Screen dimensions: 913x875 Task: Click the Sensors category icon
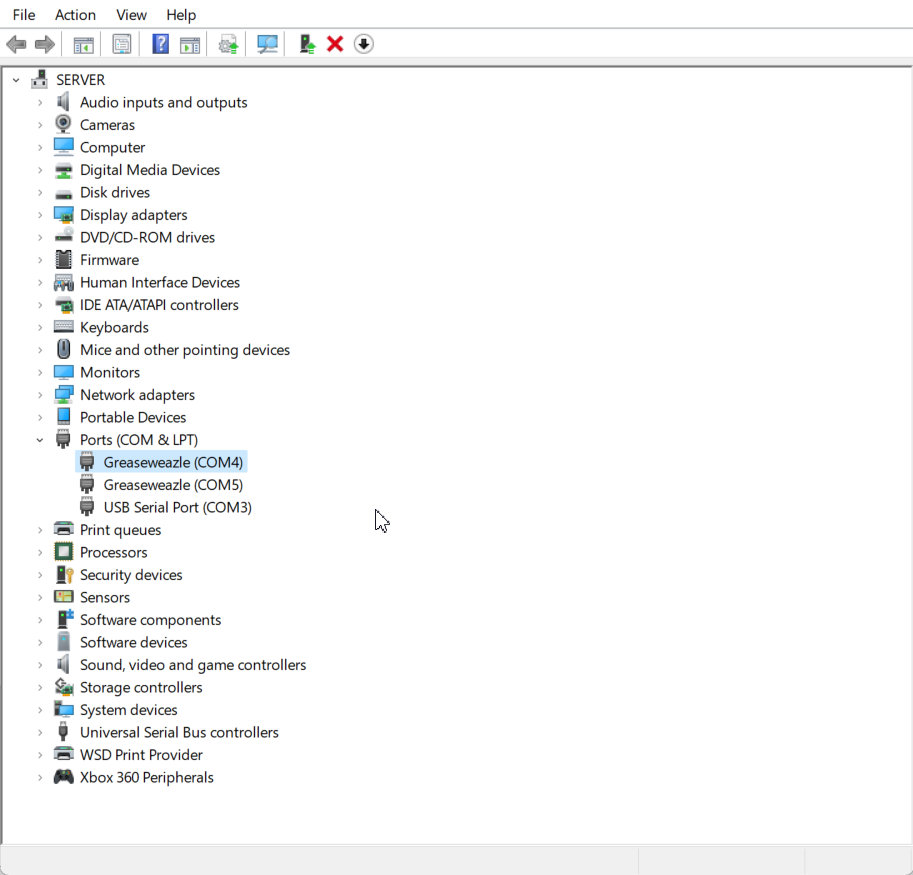coord(63,597)
